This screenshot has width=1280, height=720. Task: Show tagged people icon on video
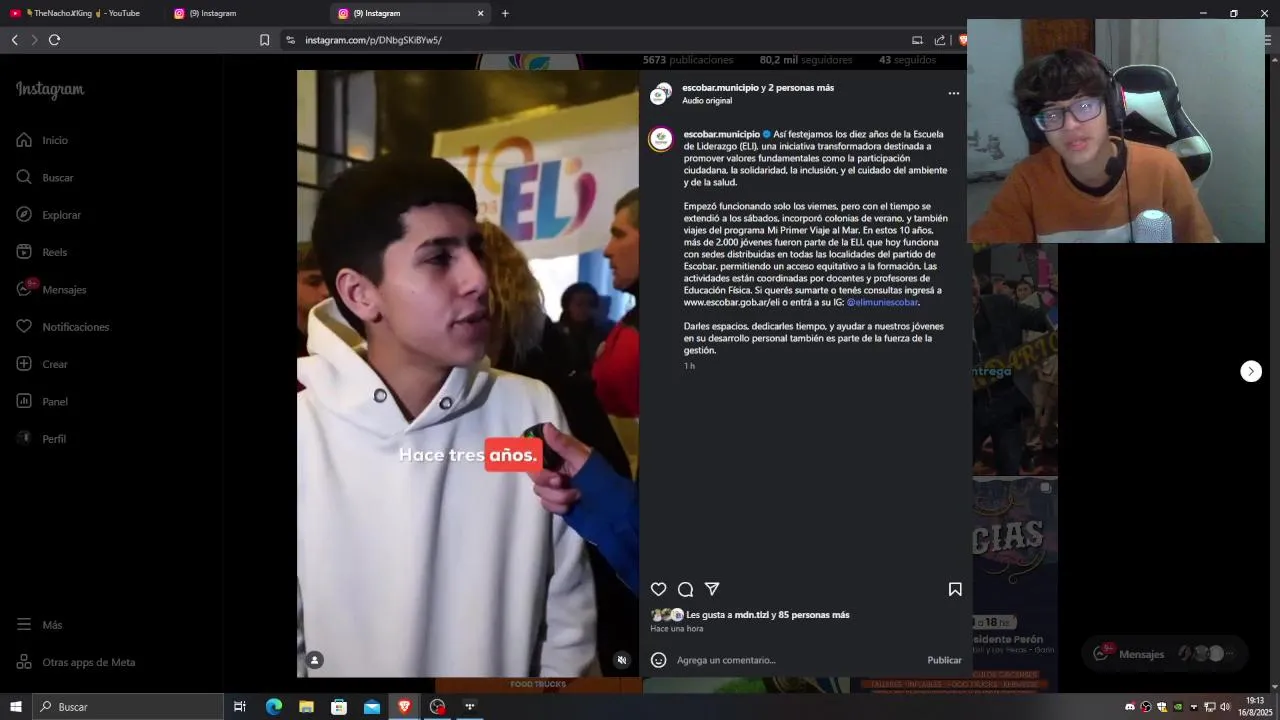point(315,660)
